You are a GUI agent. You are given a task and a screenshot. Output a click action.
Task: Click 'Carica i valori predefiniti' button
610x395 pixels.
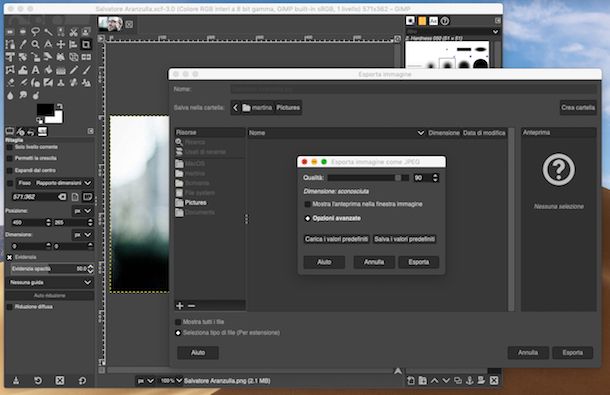point(337,239)
